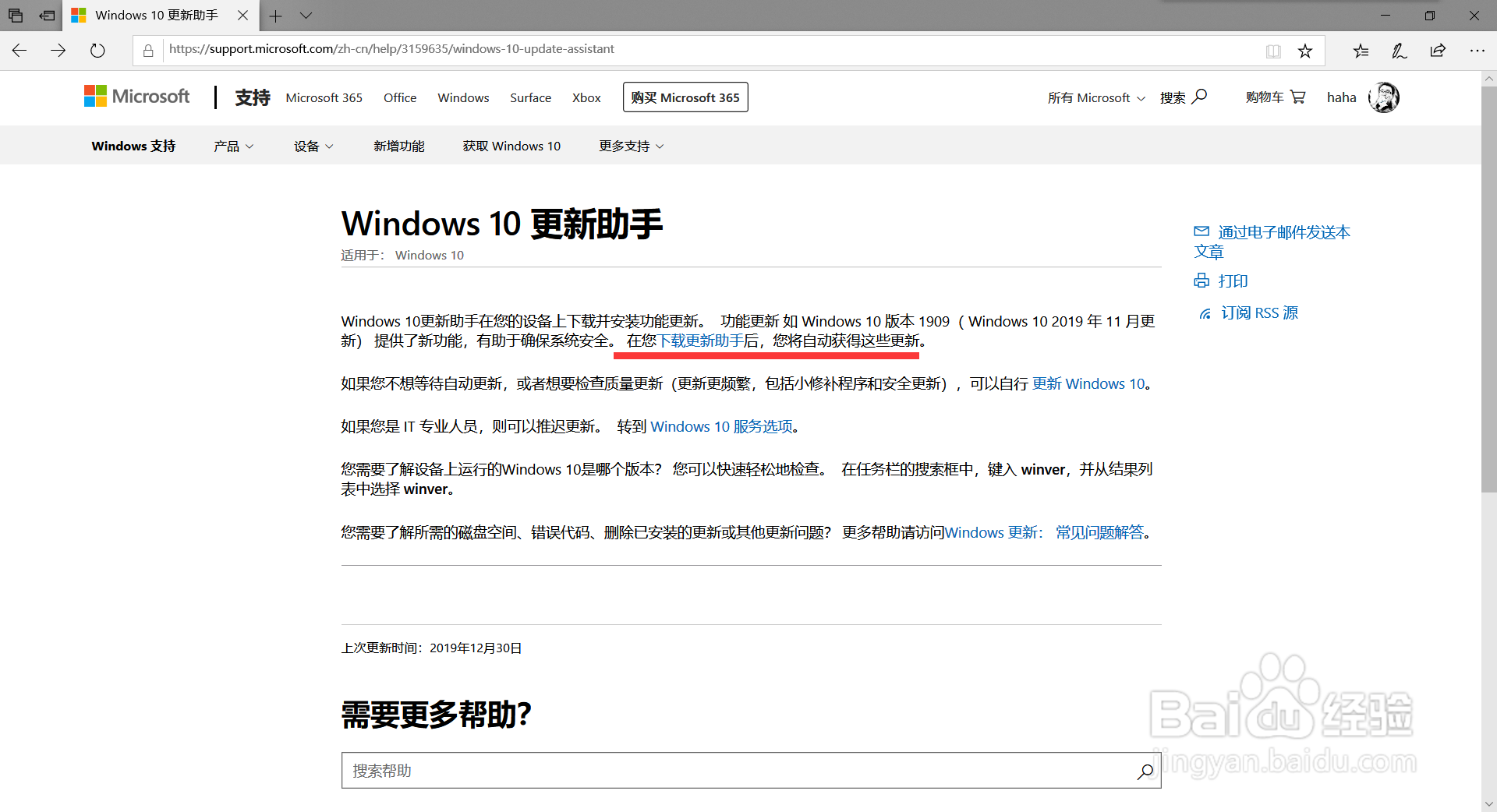This screenshot has height=812, width=1497.
Task: Open the Xbox nav item
Action: (x=586, y=97)
